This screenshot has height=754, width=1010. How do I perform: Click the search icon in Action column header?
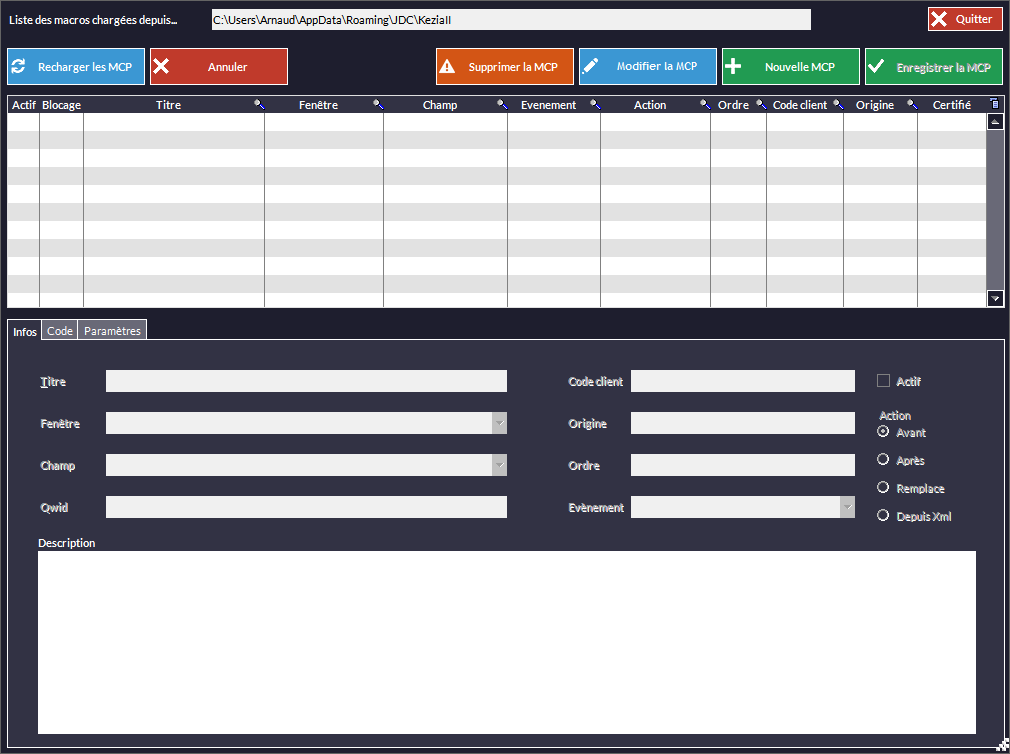pyautogui.click(x=704, y=104)
